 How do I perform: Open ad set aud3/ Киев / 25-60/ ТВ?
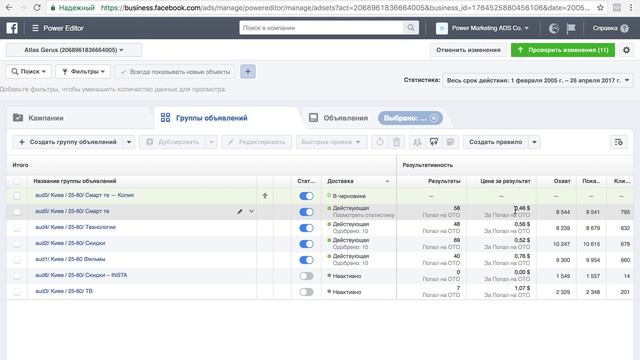tap(64, 291)
